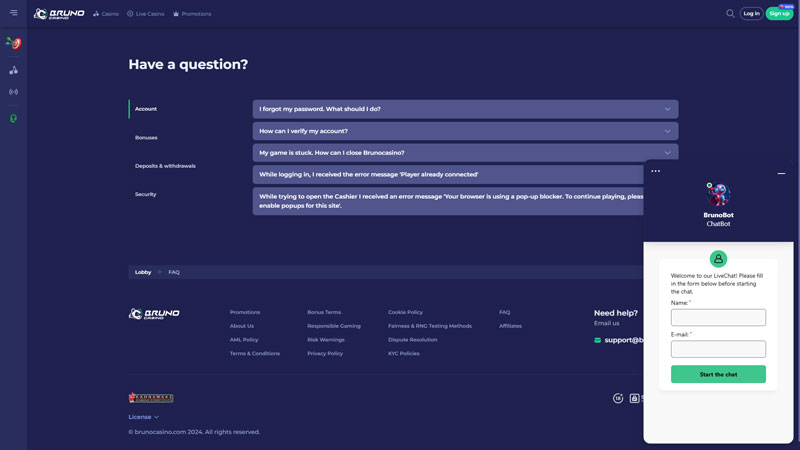Image resolution: width=800 pixels, height=450 pixels.
Task: Minimize the BrunoBot chat widget
Action: (x=781, y=173)
